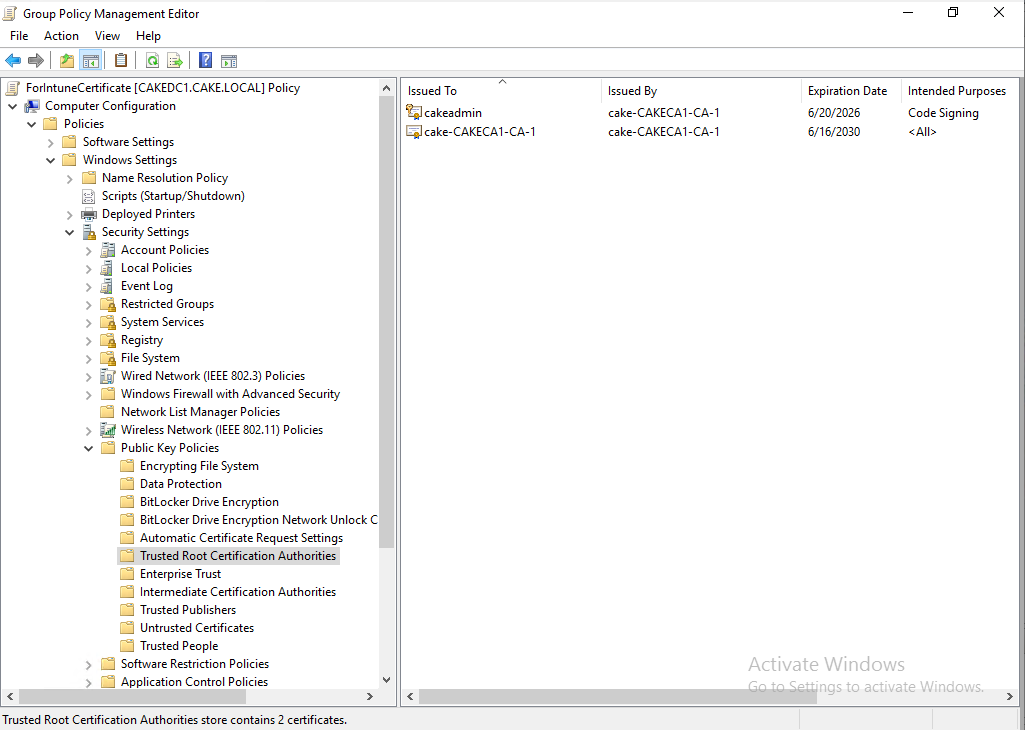Click the cake-CAKECA1-CA-1 certificate row icon

(x=414, y=131)
